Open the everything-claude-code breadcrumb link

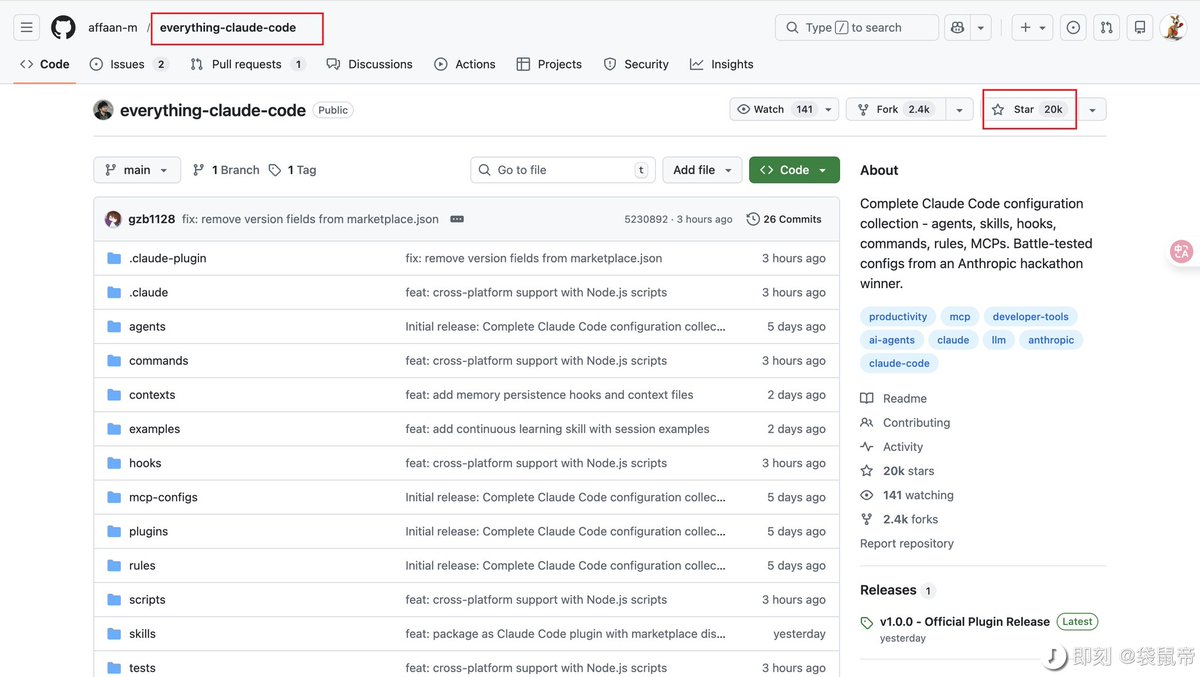(228, 28)
